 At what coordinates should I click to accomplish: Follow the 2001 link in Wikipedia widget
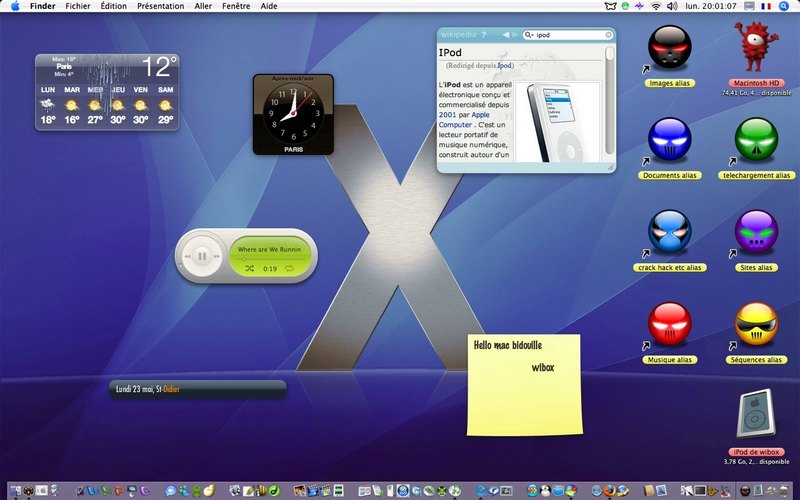click(447, 115)
